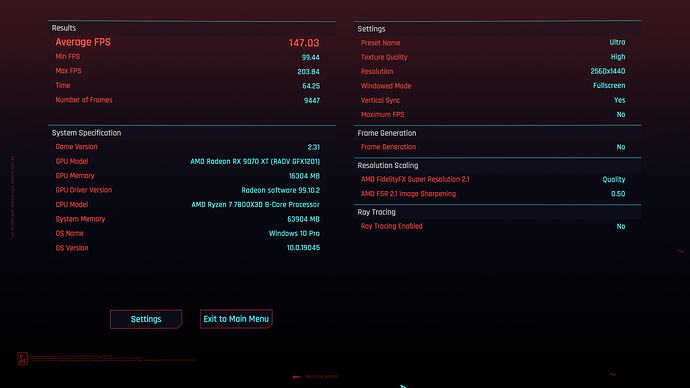Click Exit to Main Menu button
The width and height of the screenshot is (690, 388).
point(236,319)
